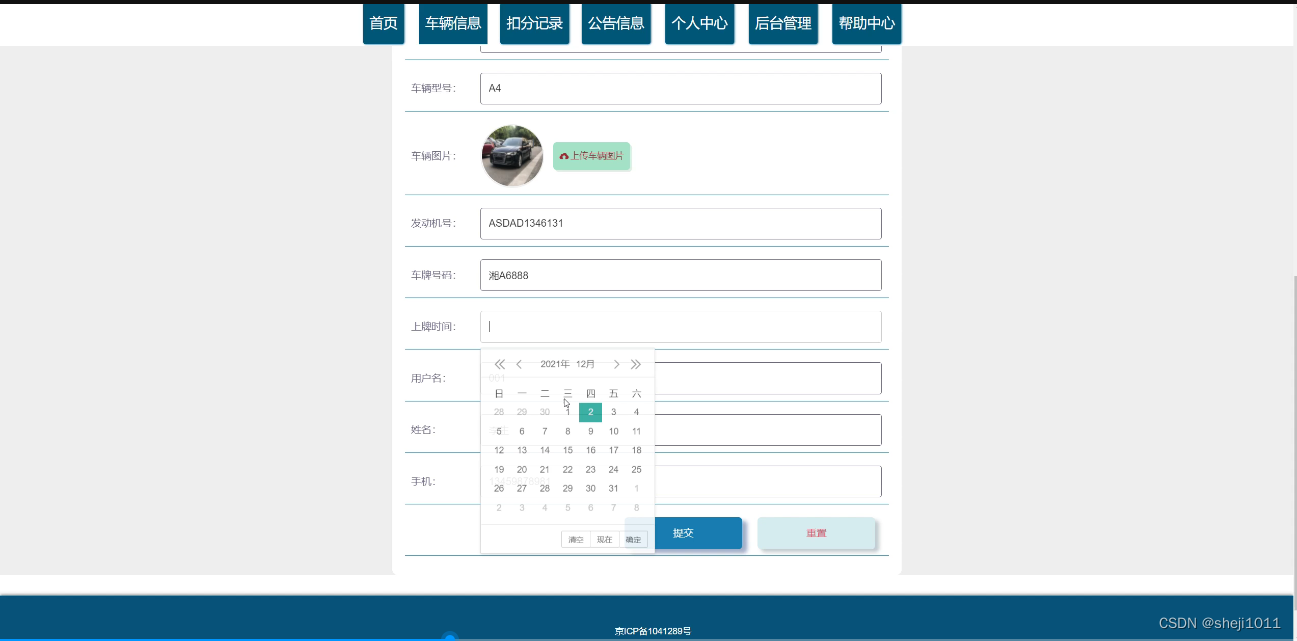Open the 扣分记录 menu item
The height and width of the screenshot is (641, 1297).
[x=534, y=24]
